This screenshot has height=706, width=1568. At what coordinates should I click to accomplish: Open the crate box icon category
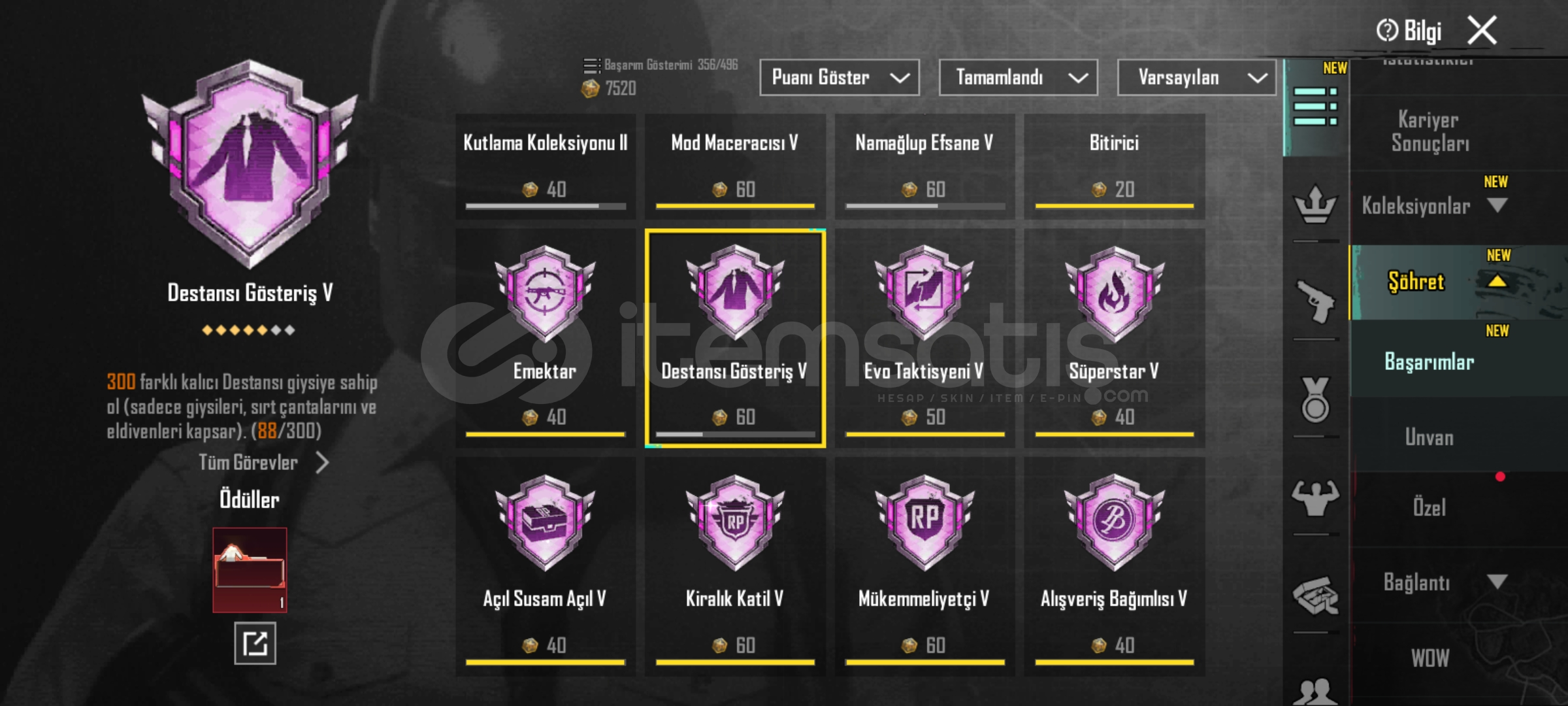1315,596
